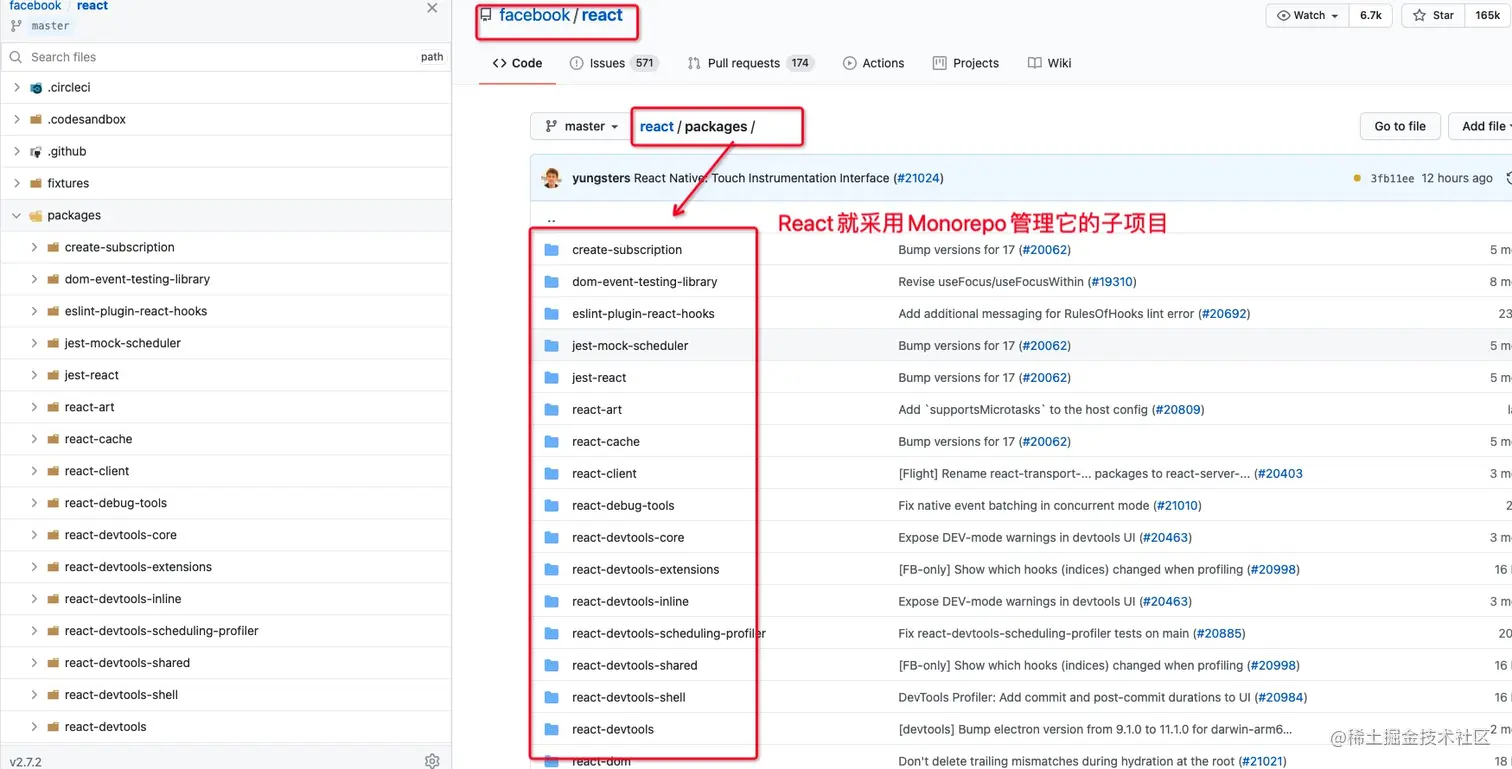1512x769 pixels.
Task: Click the jest-react folder icon in file list
Action: tap(551, 377)
